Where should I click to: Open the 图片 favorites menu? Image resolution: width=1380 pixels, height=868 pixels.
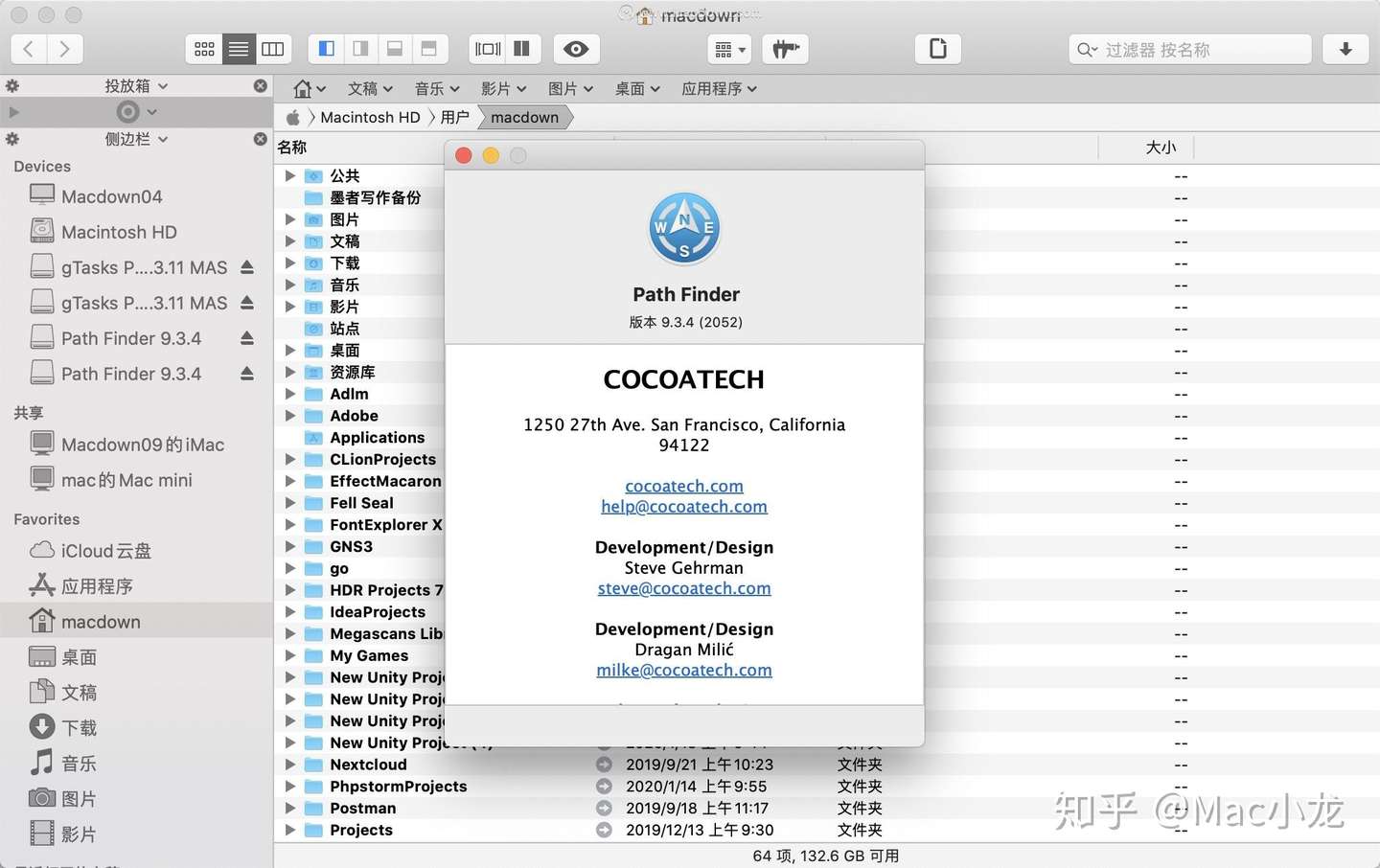(x=571, y=89)
